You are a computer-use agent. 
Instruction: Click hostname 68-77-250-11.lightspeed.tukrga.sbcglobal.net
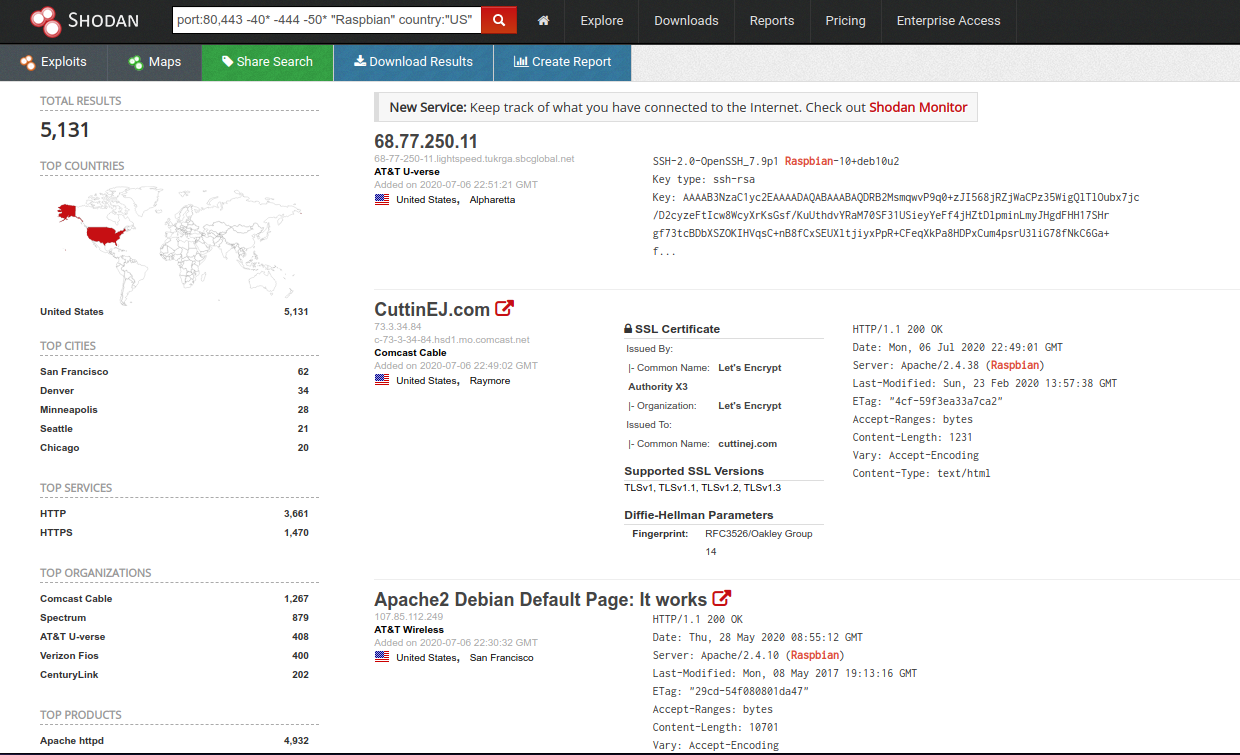474,159
